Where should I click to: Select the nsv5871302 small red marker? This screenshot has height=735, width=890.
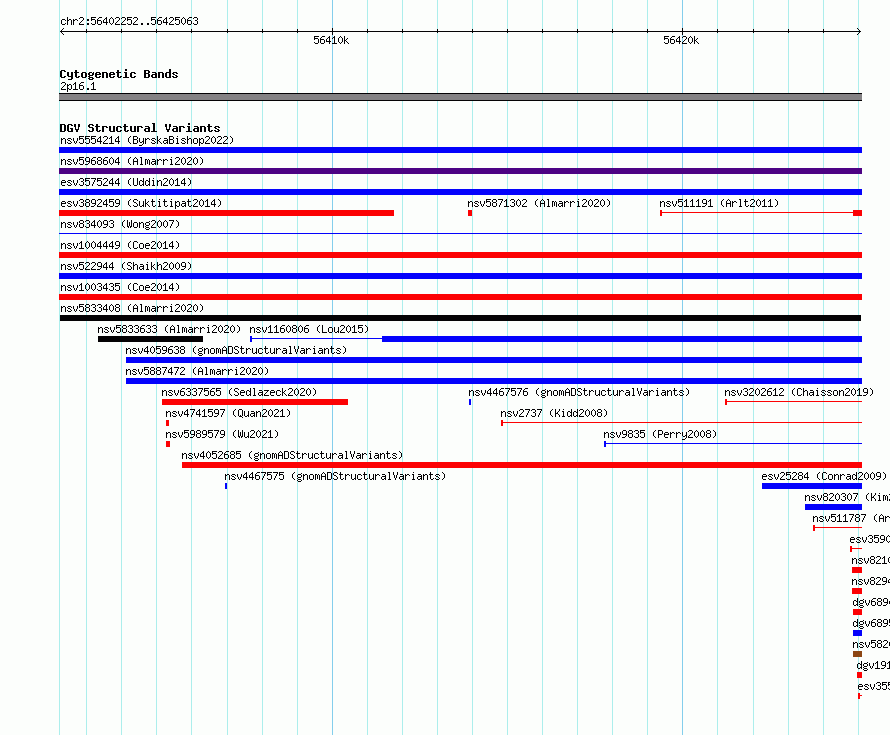tap(470, 213)
